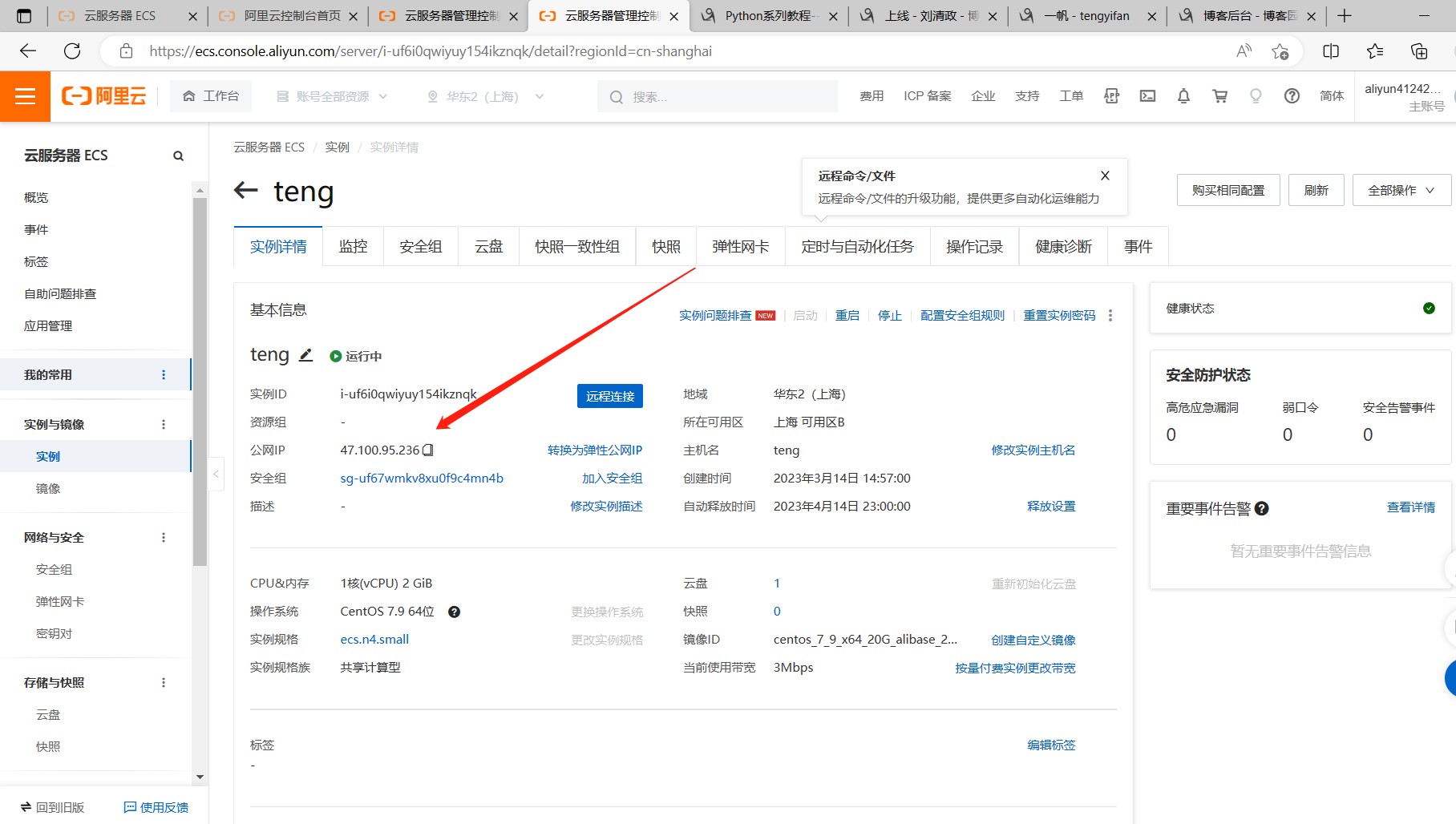Open 镜像 in the sidebar
Screen dimensions: 1456x824
pyautogui.click(x=48, y=488)
